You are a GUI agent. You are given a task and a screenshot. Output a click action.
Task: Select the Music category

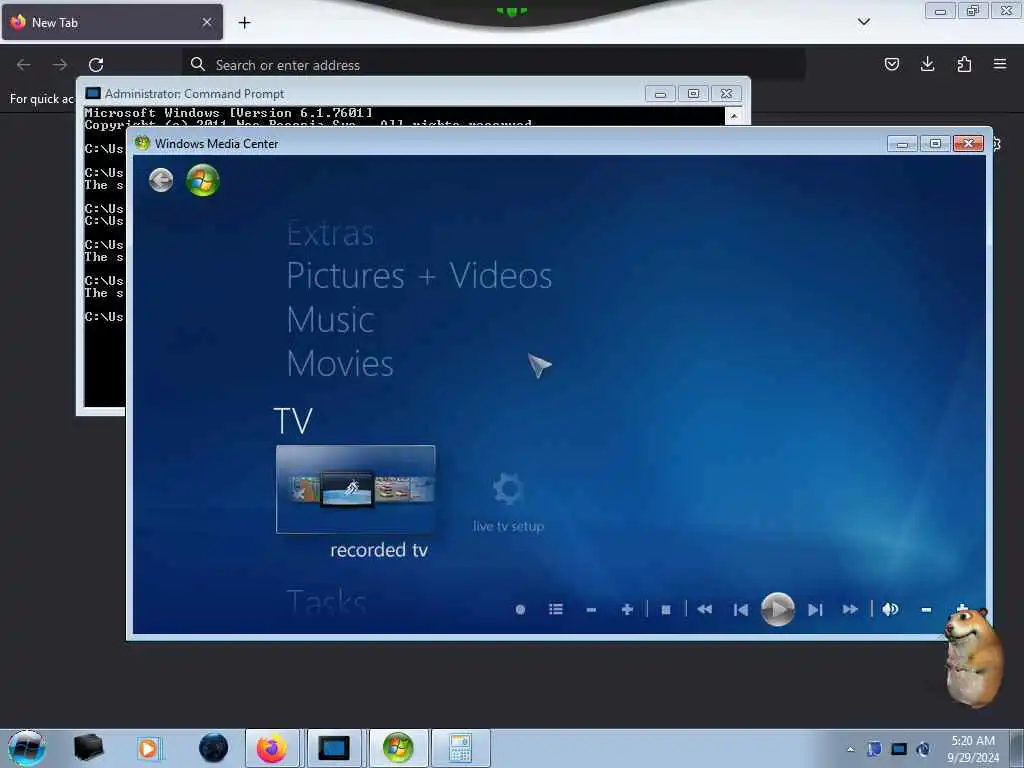[x=330, y=320]
